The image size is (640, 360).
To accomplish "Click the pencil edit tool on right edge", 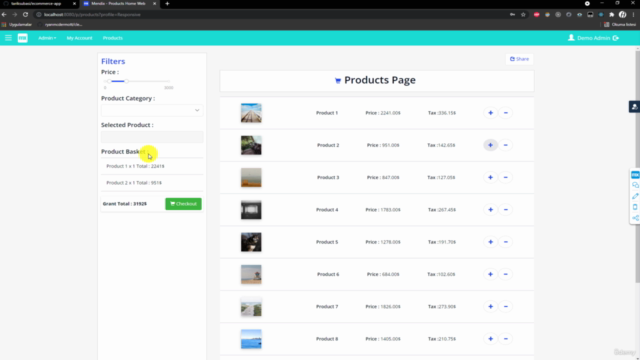I will (635, 196).
